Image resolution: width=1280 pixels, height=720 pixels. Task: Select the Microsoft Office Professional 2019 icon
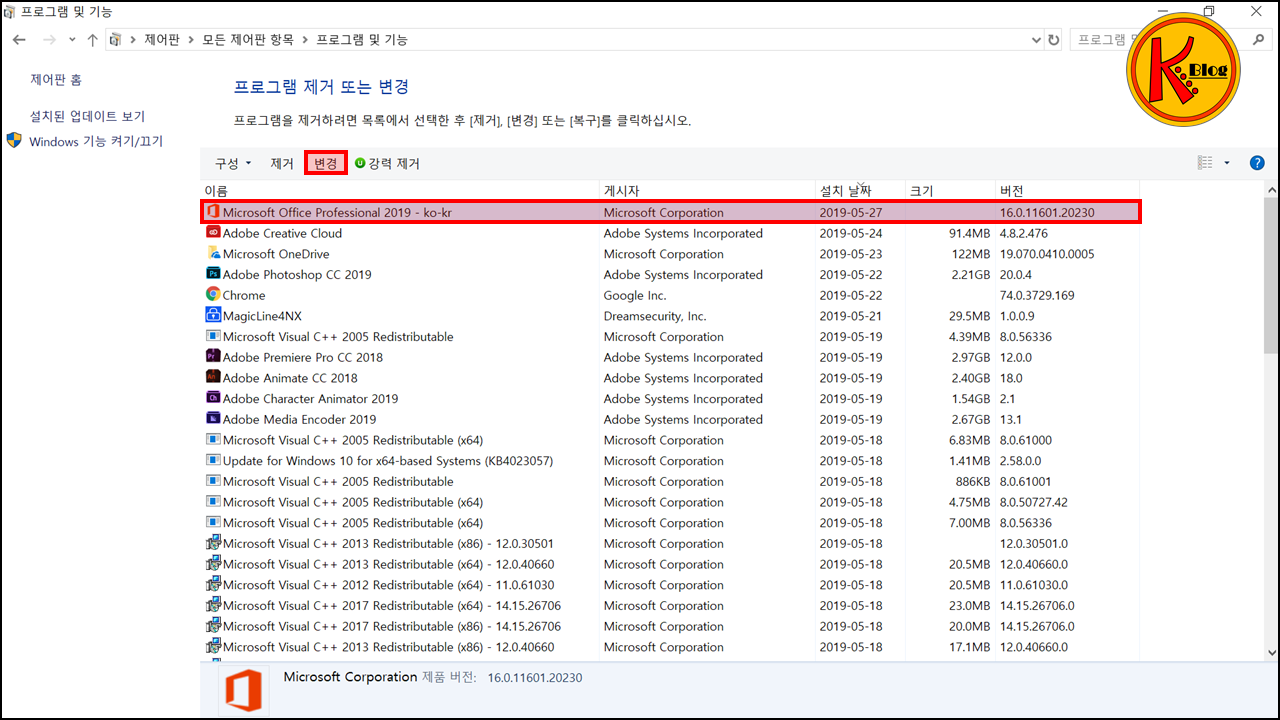pyautogui.click(x=212, y=212)
